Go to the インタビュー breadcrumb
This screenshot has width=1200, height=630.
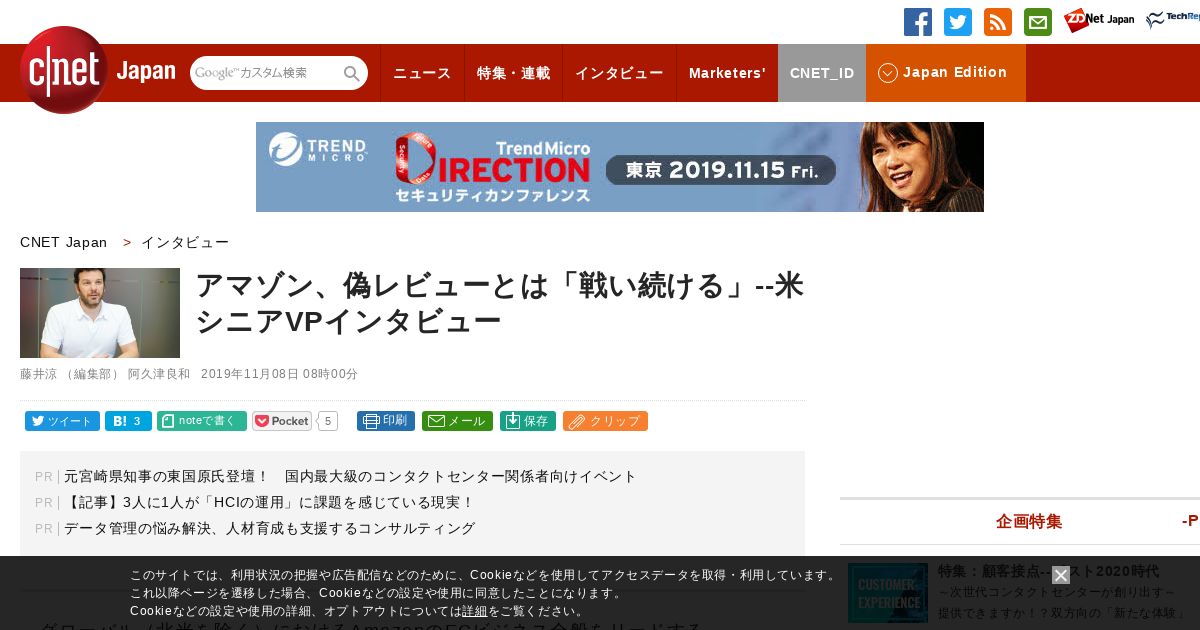tap(185, 242)
